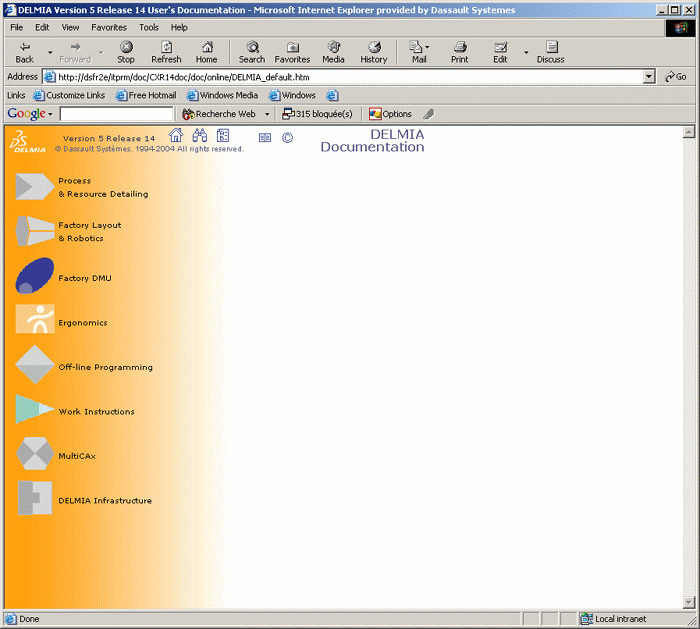The image size is (700, 629).
Task: Open the Off-line Programming text link
Action: point(106,367)
